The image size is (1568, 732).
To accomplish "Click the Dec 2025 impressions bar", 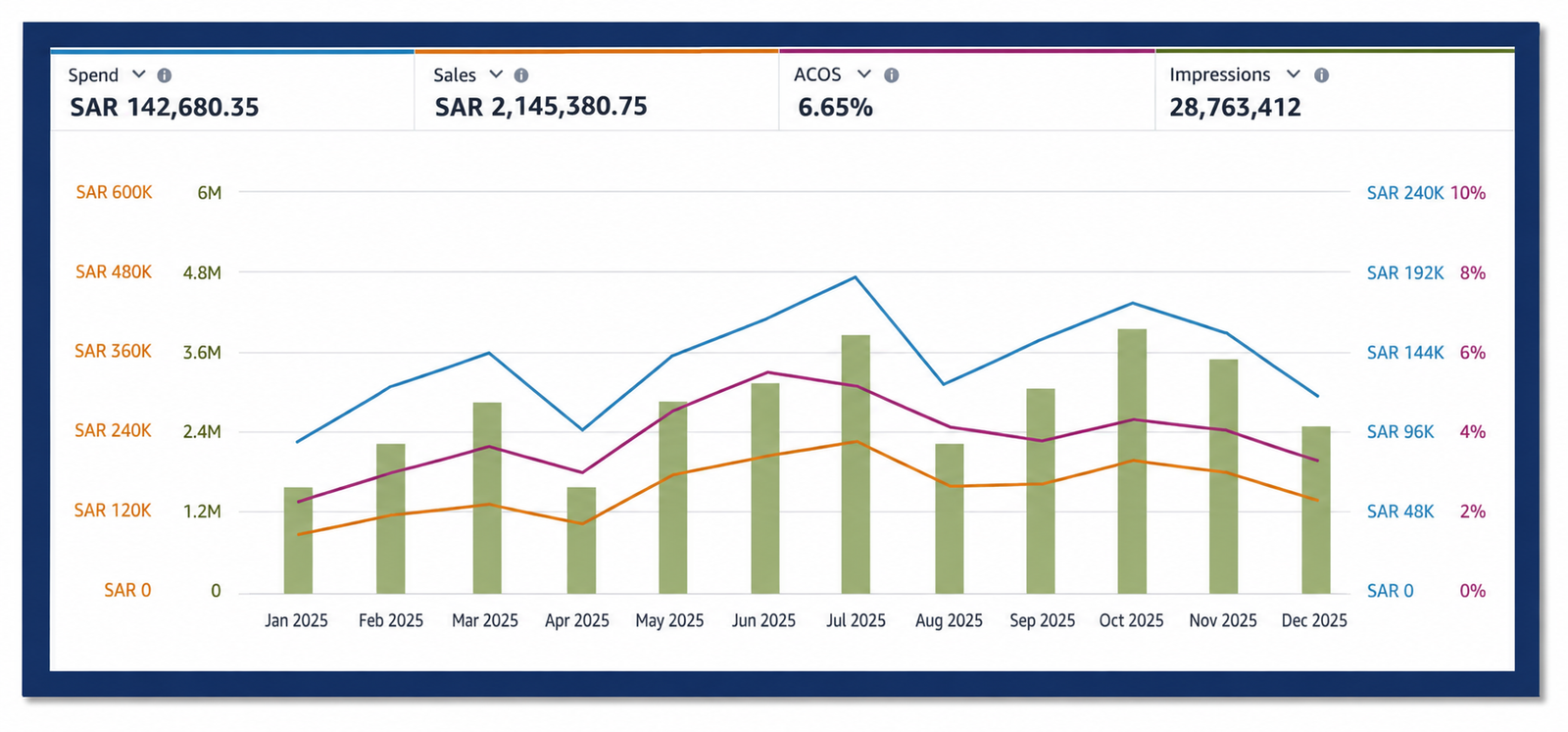I will (x=1316, y=510).
